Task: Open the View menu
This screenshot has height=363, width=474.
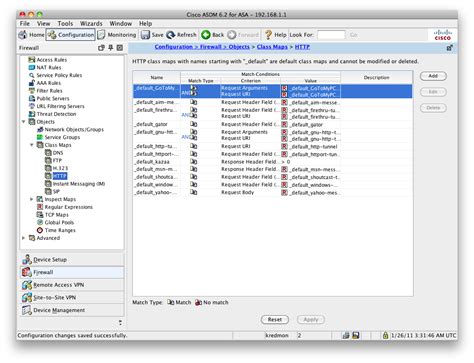Action: (44, 23)
